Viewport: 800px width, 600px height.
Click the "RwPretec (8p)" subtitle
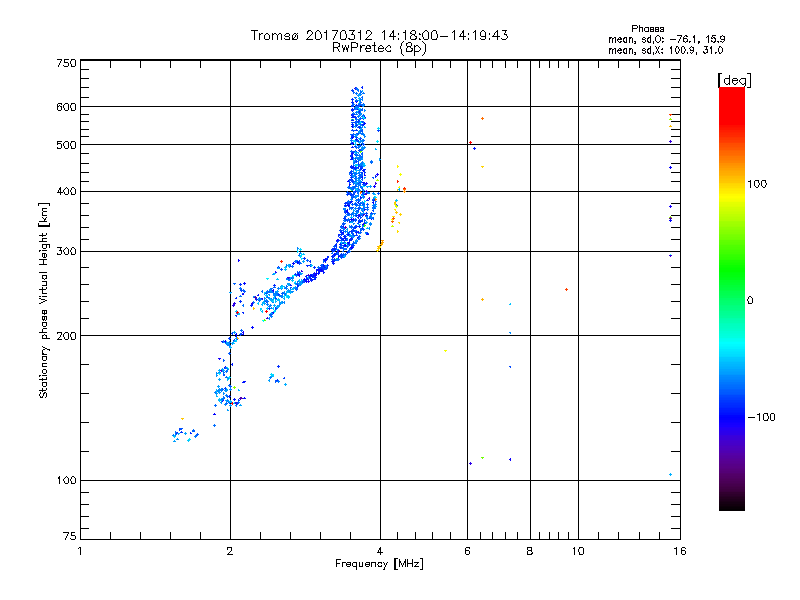(379, 48)
